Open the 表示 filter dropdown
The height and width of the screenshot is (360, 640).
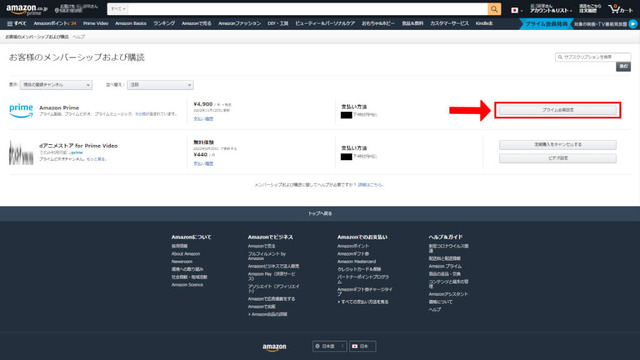(56, 85)
